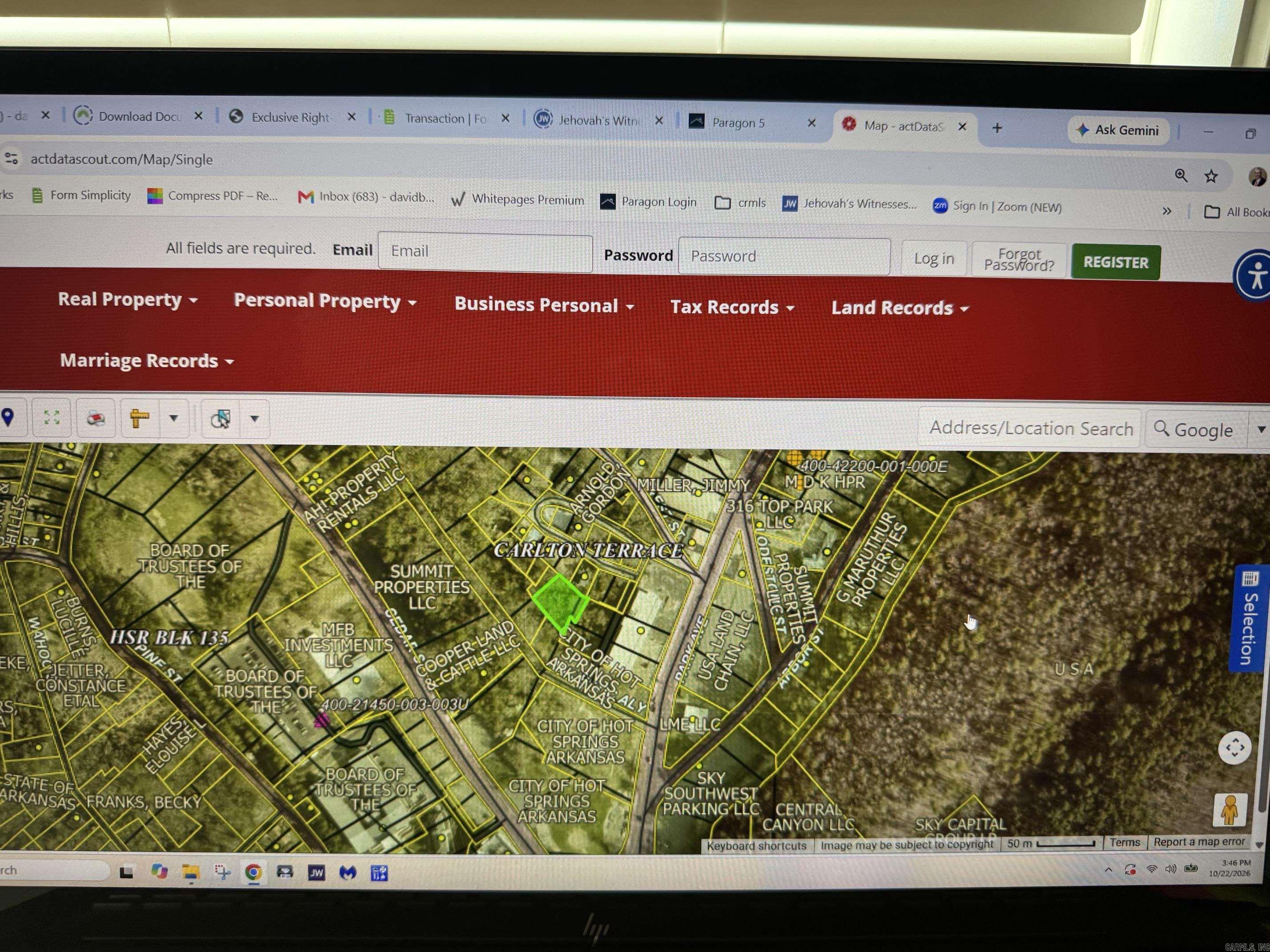1270x952 pixels.
Task: Switch to the Paragon 5 browser tab
Action: coord(752,122)
